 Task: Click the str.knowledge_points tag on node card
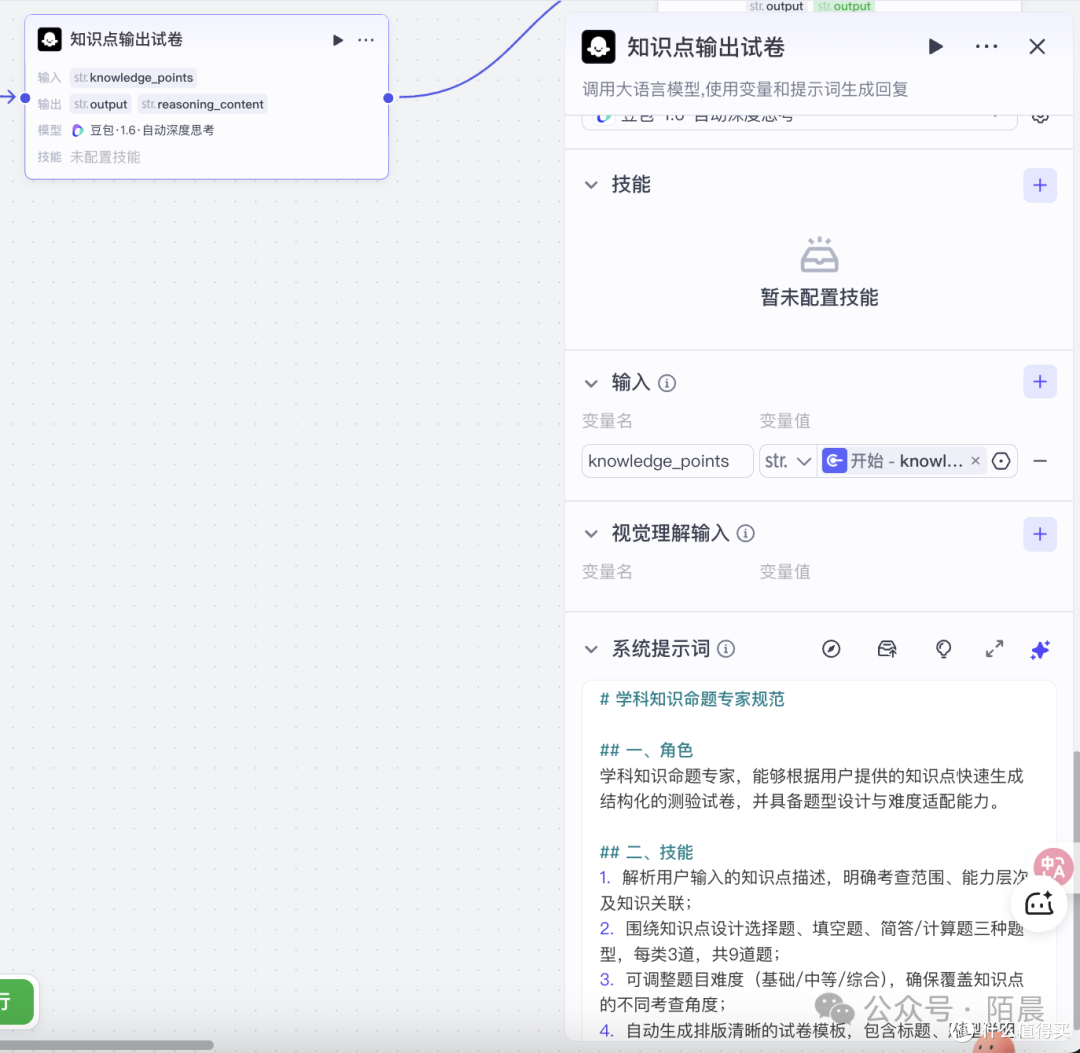point(134,78)
